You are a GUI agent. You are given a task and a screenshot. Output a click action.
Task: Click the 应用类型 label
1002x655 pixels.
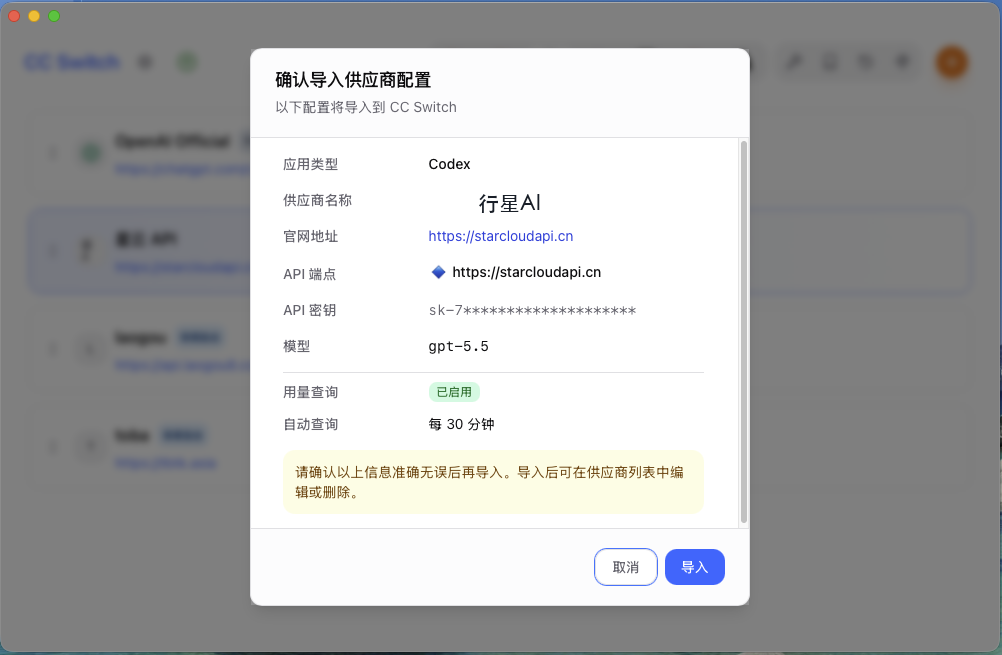[x=311, y=164]
